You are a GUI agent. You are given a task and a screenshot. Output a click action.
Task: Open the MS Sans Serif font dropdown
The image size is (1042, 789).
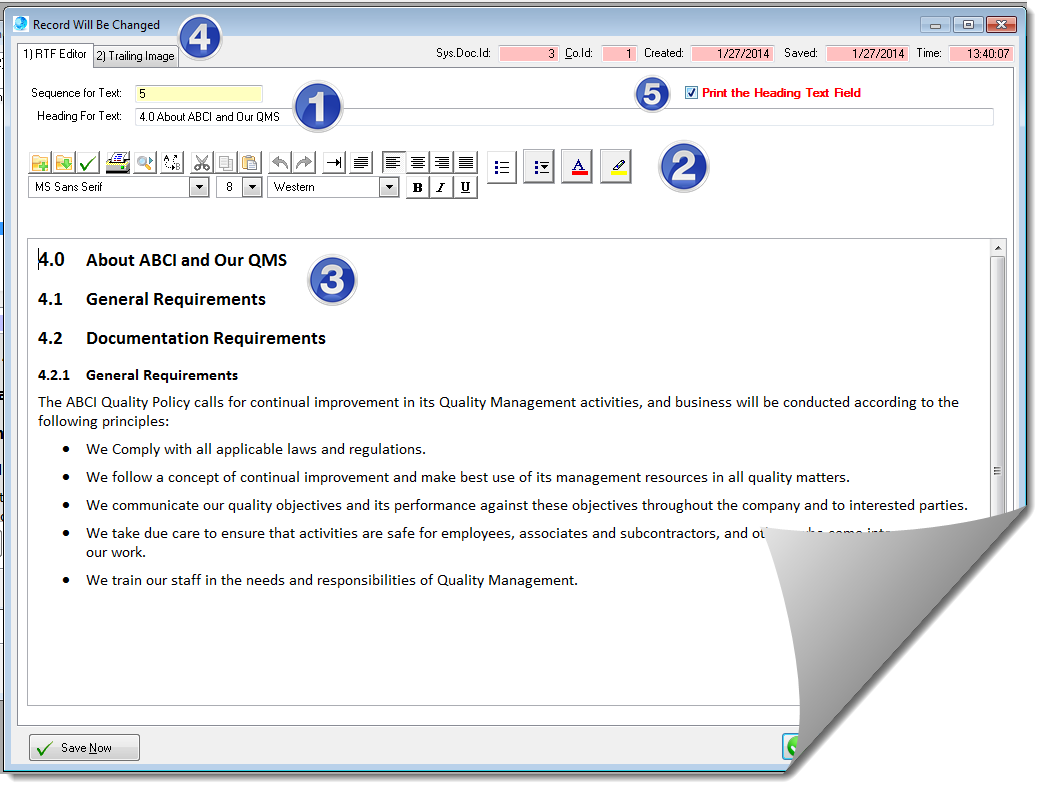pyautogui.click(x=199, y=187)
